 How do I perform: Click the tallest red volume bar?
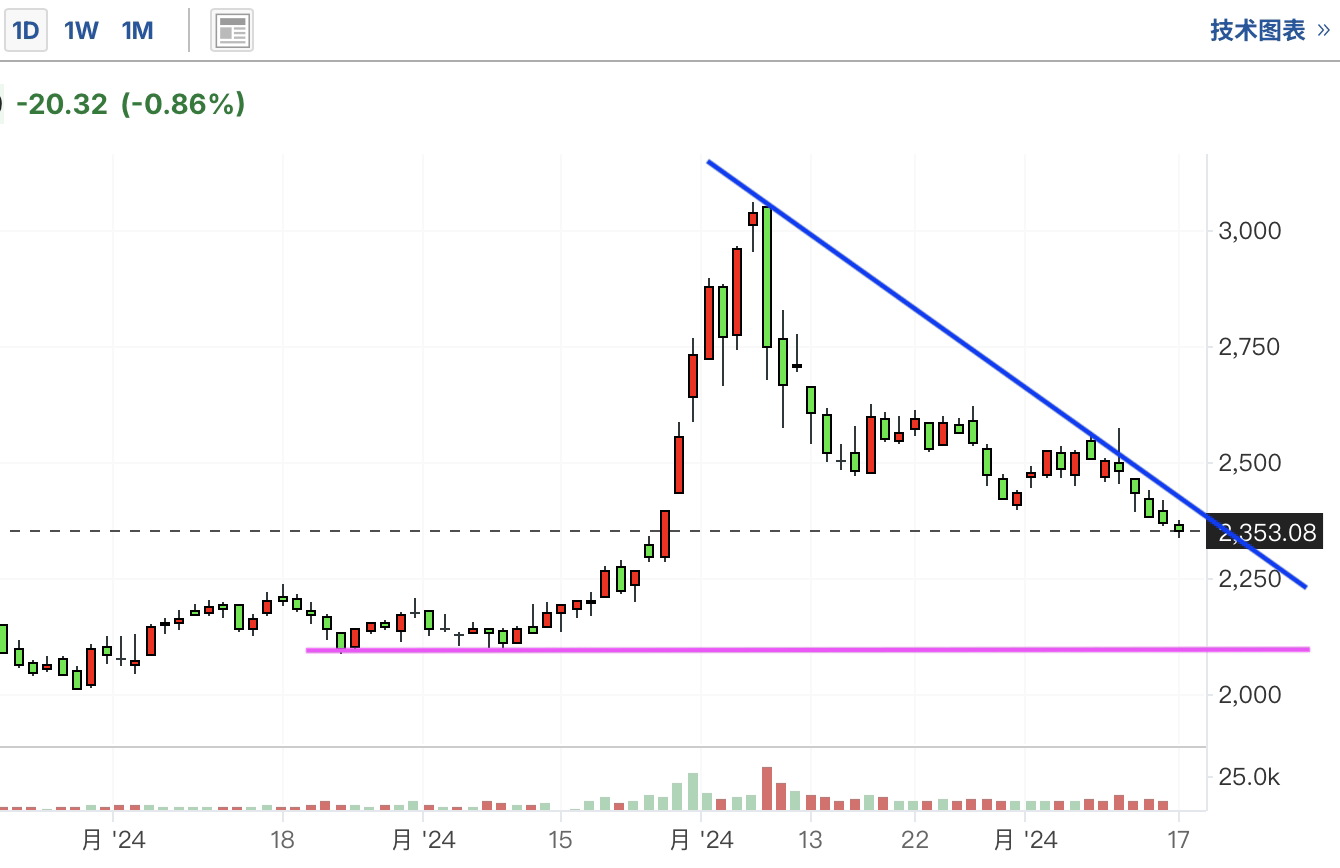click(x=767, y=788)
